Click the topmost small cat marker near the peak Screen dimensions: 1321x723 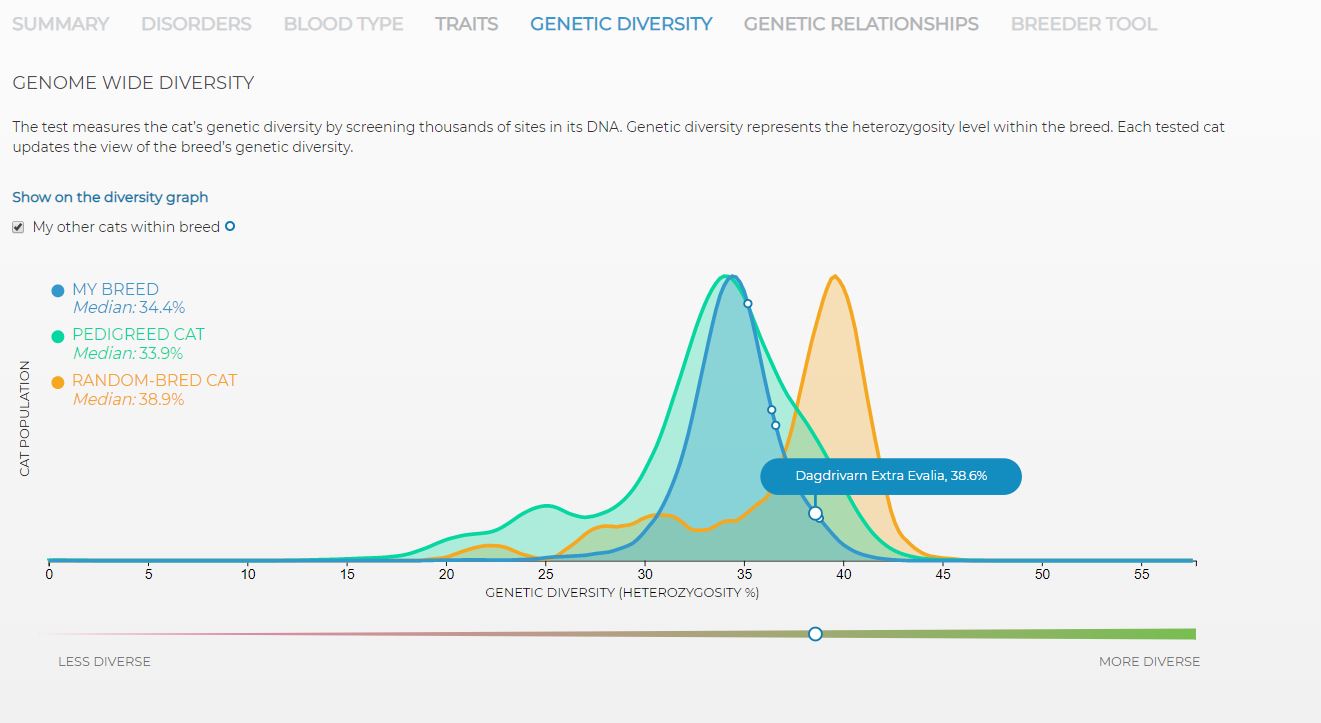[748, 303]
